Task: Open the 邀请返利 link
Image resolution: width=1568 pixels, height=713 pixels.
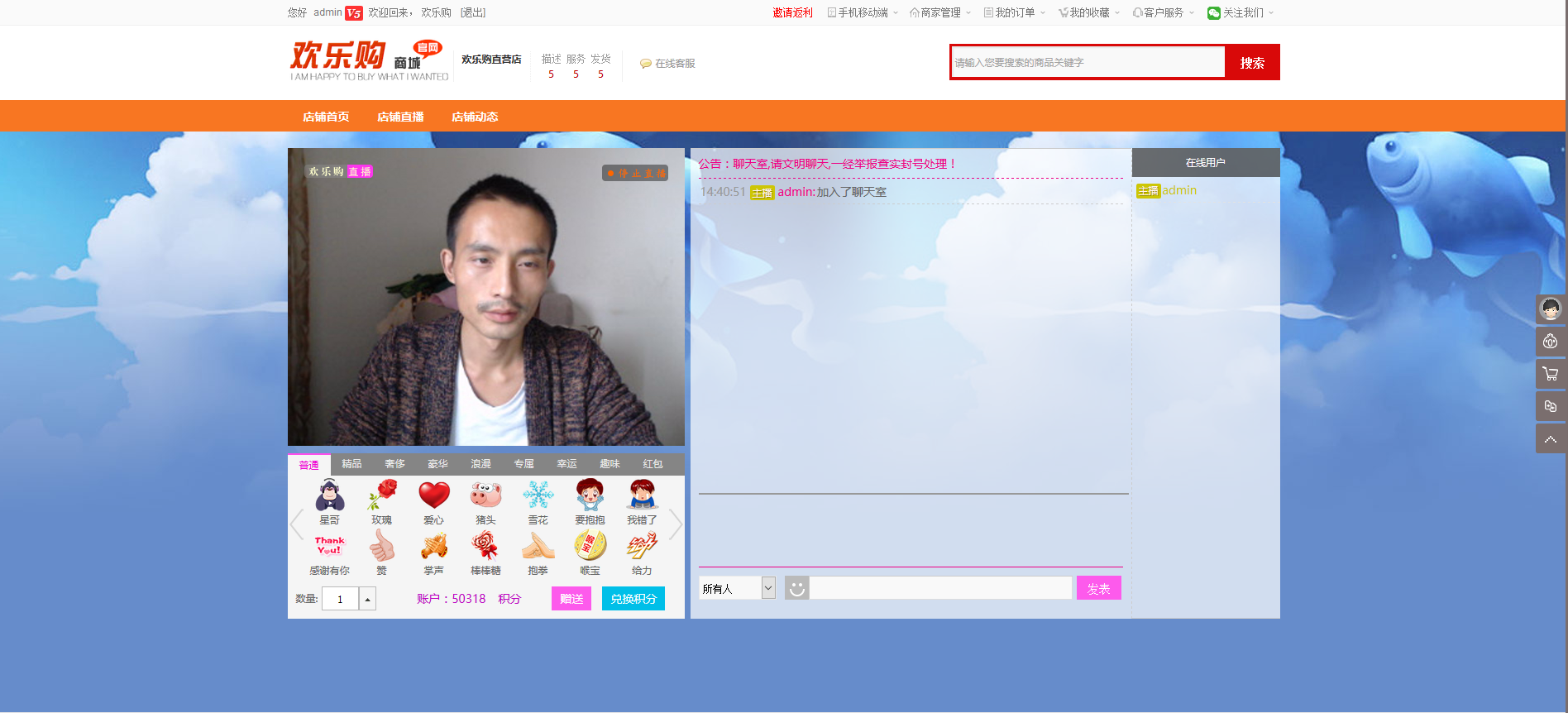Action: 792,12
